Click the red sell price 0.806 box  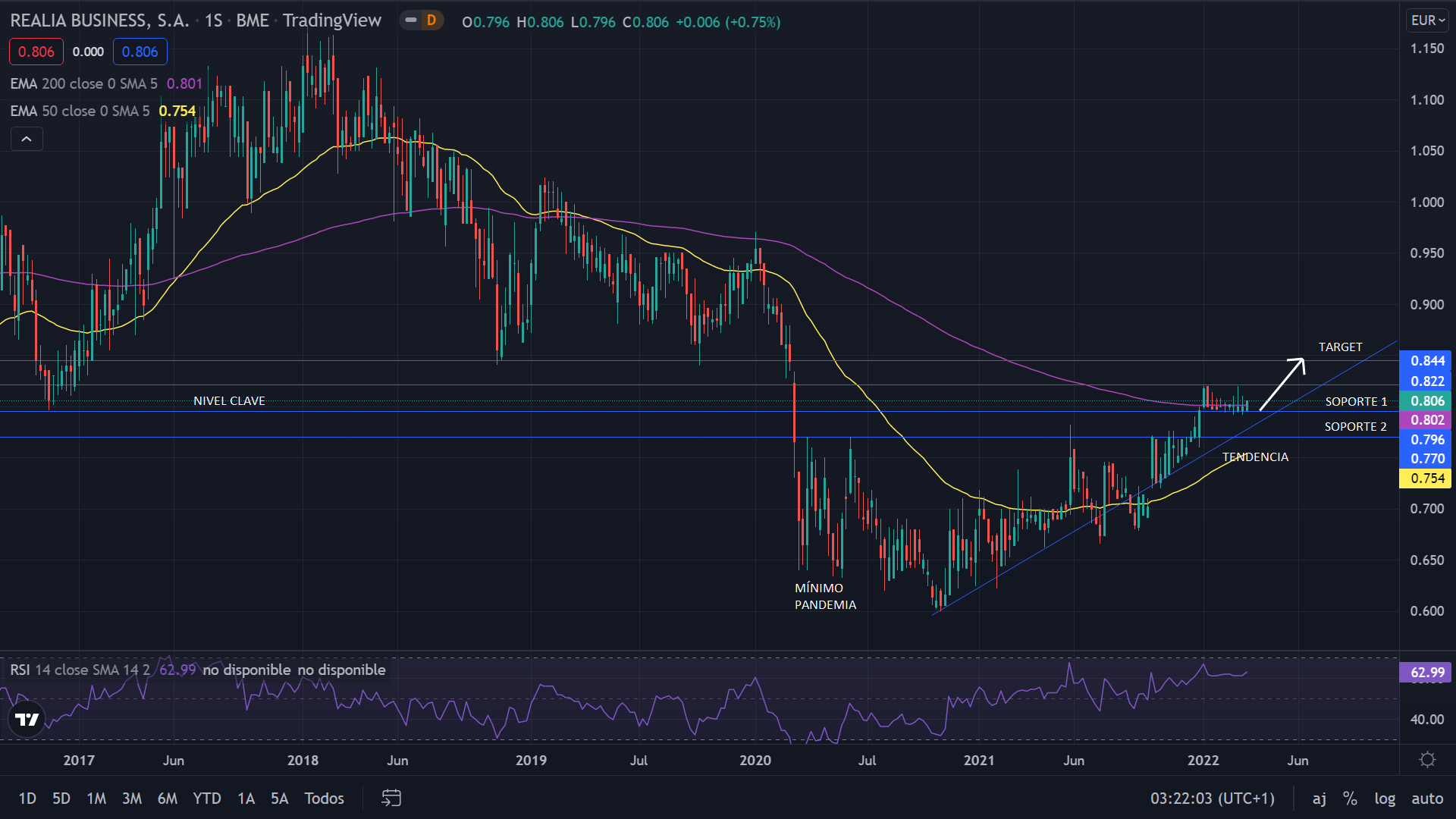(x=36, y=52)
